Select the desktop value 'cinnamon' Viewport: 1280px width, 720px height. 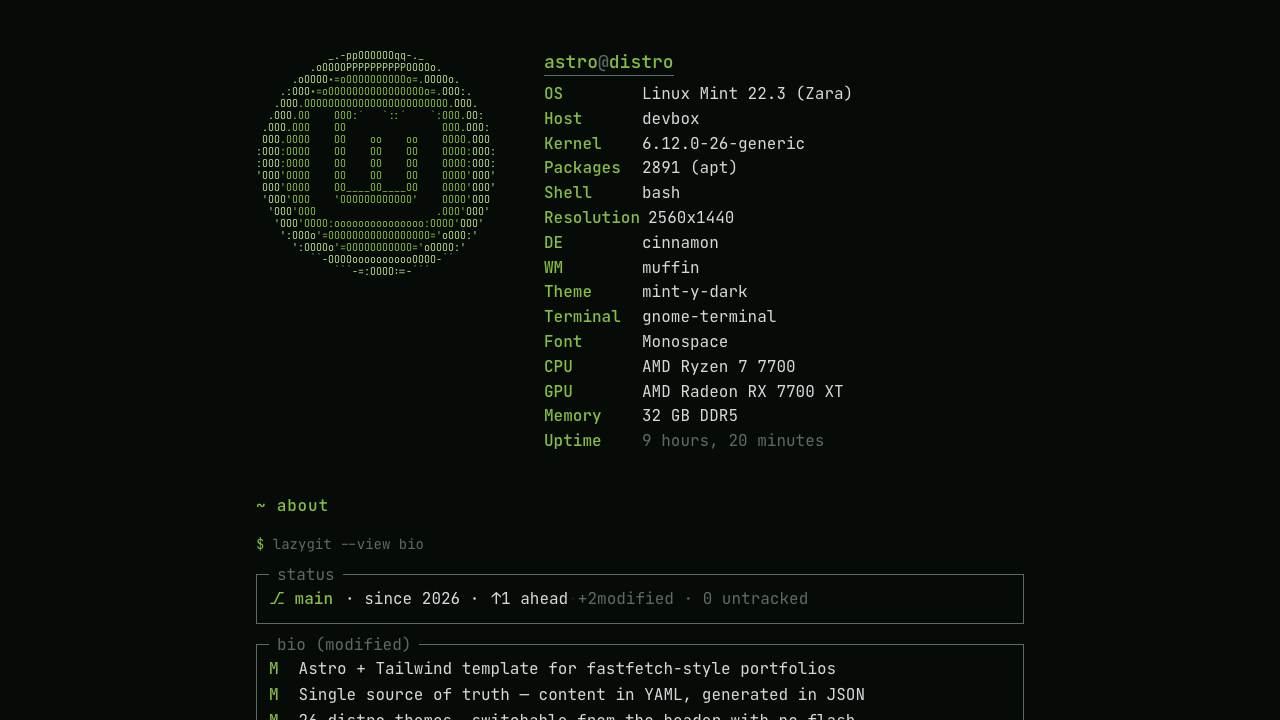click(x=680, y=243)
